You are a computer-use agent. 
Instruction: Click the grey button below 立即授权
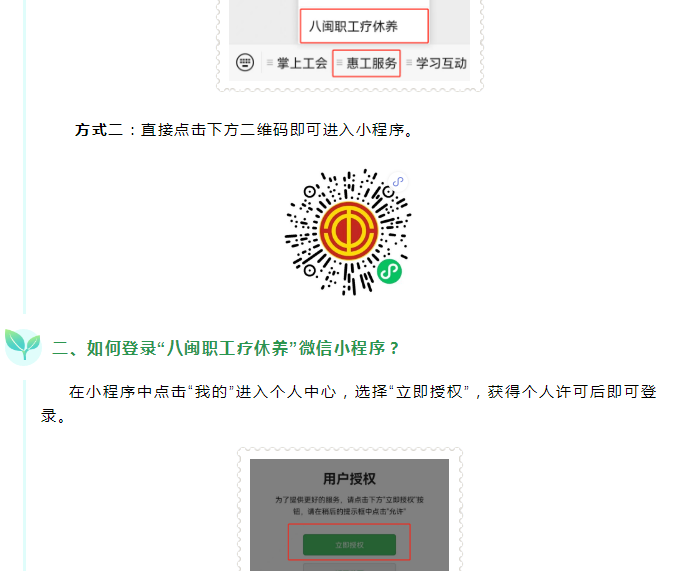349,567
